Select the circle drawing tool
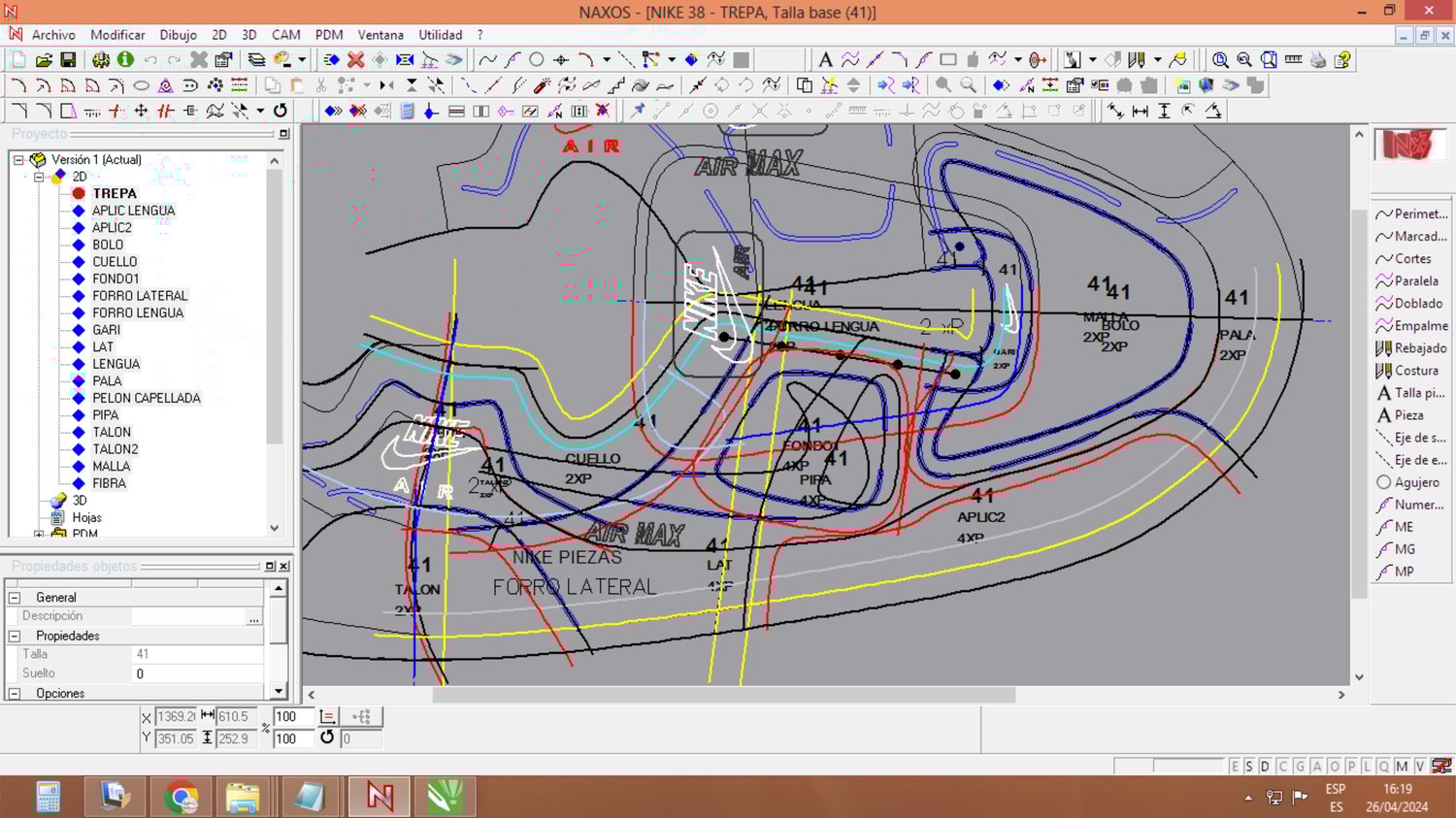1456x818 pixels. (536, 60)
